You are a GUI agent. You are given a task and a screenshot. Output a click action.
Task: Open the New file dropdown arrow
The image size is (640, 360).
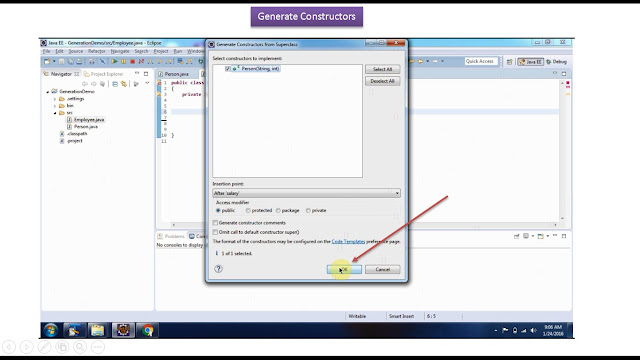(x=54, y=61)
